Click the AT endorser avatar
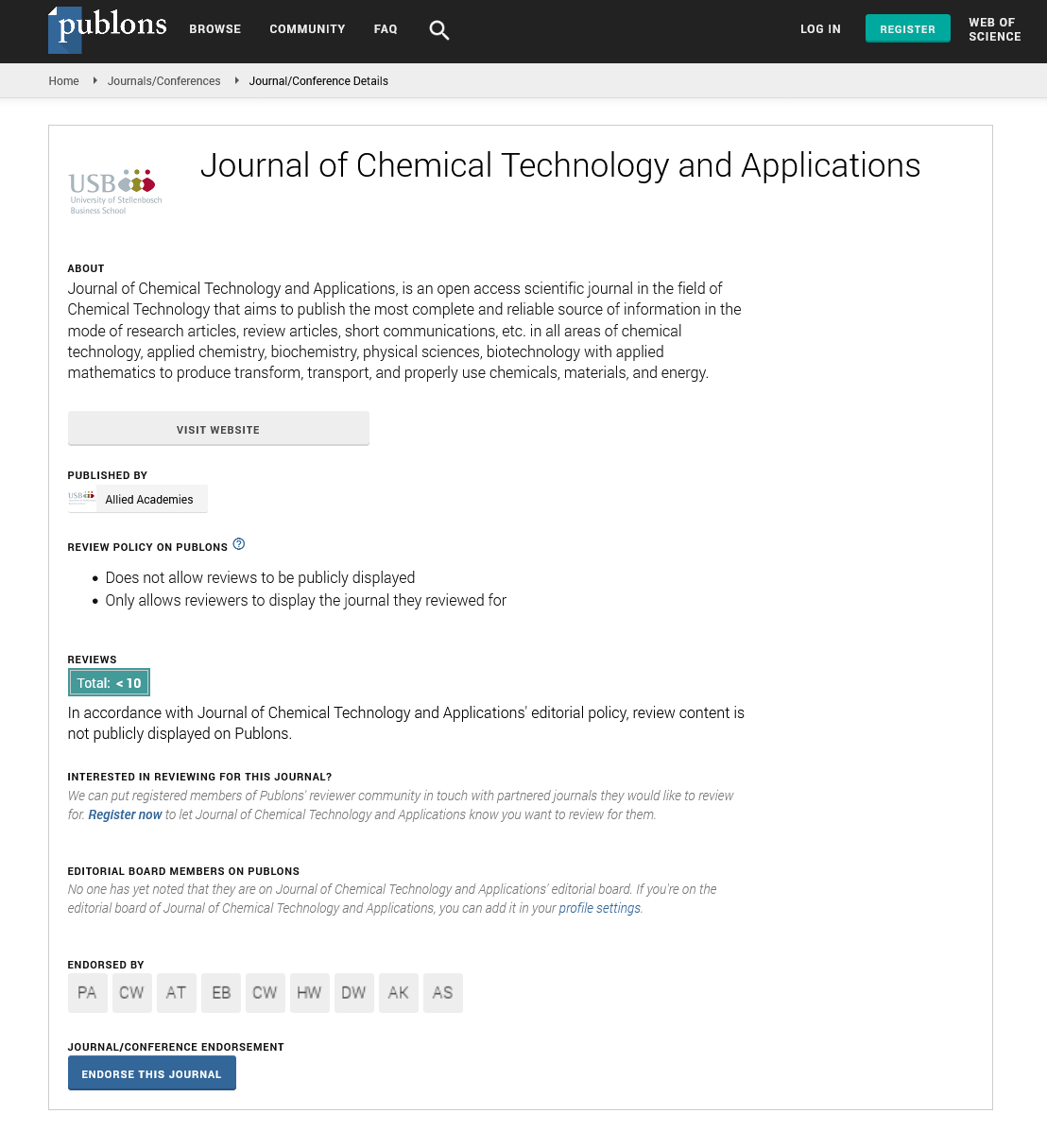1047x1148 pixels. click(x=176, y=993)
